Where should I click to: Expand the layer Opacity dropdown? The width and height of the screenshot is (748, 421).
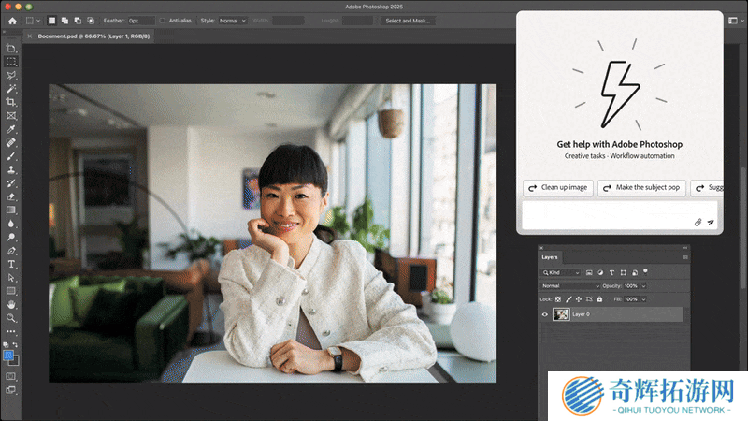[x=643, y=285]
